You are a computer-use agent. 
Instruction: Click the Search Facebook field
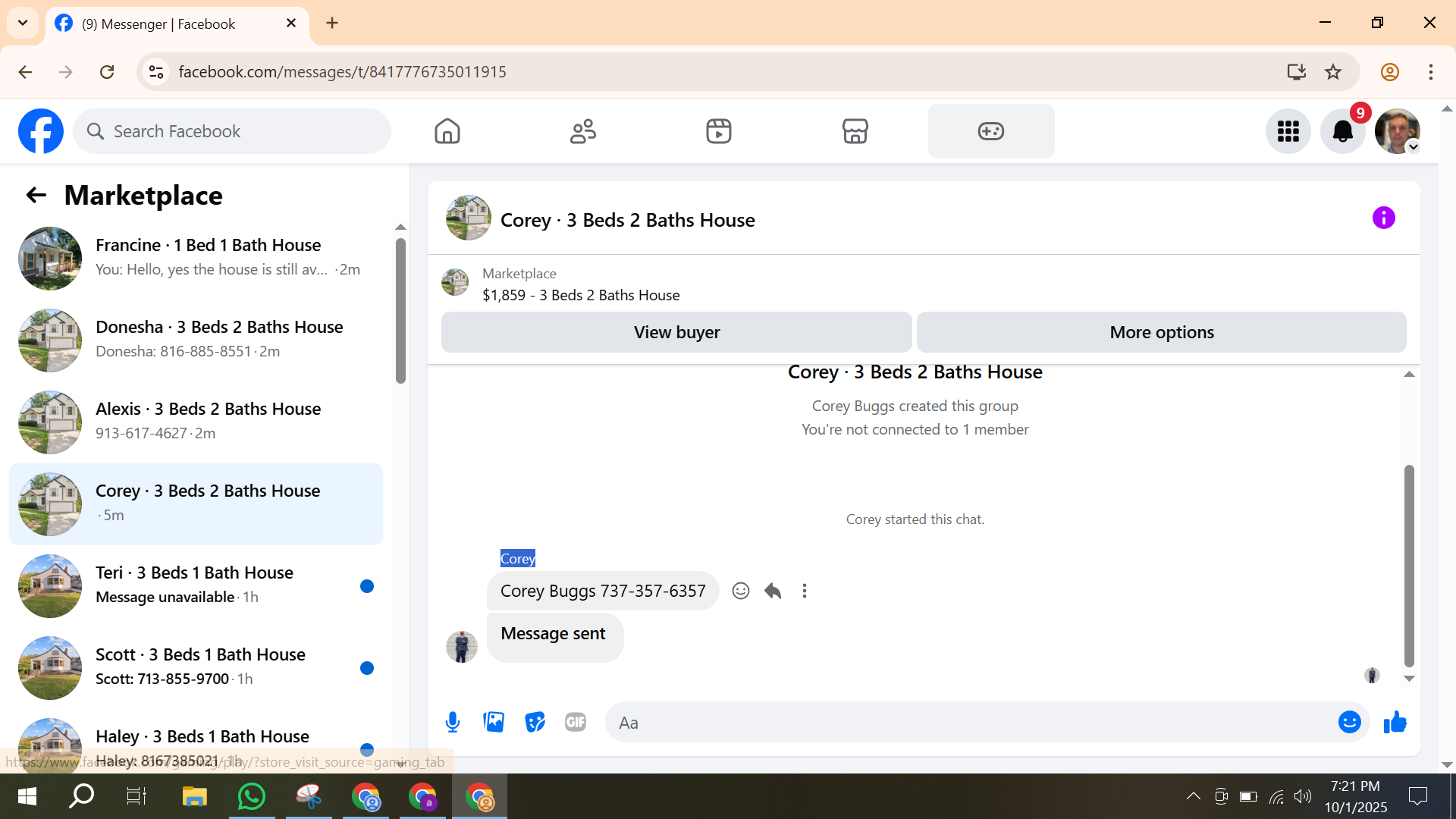pyautogui.click(x=232, y=131)
